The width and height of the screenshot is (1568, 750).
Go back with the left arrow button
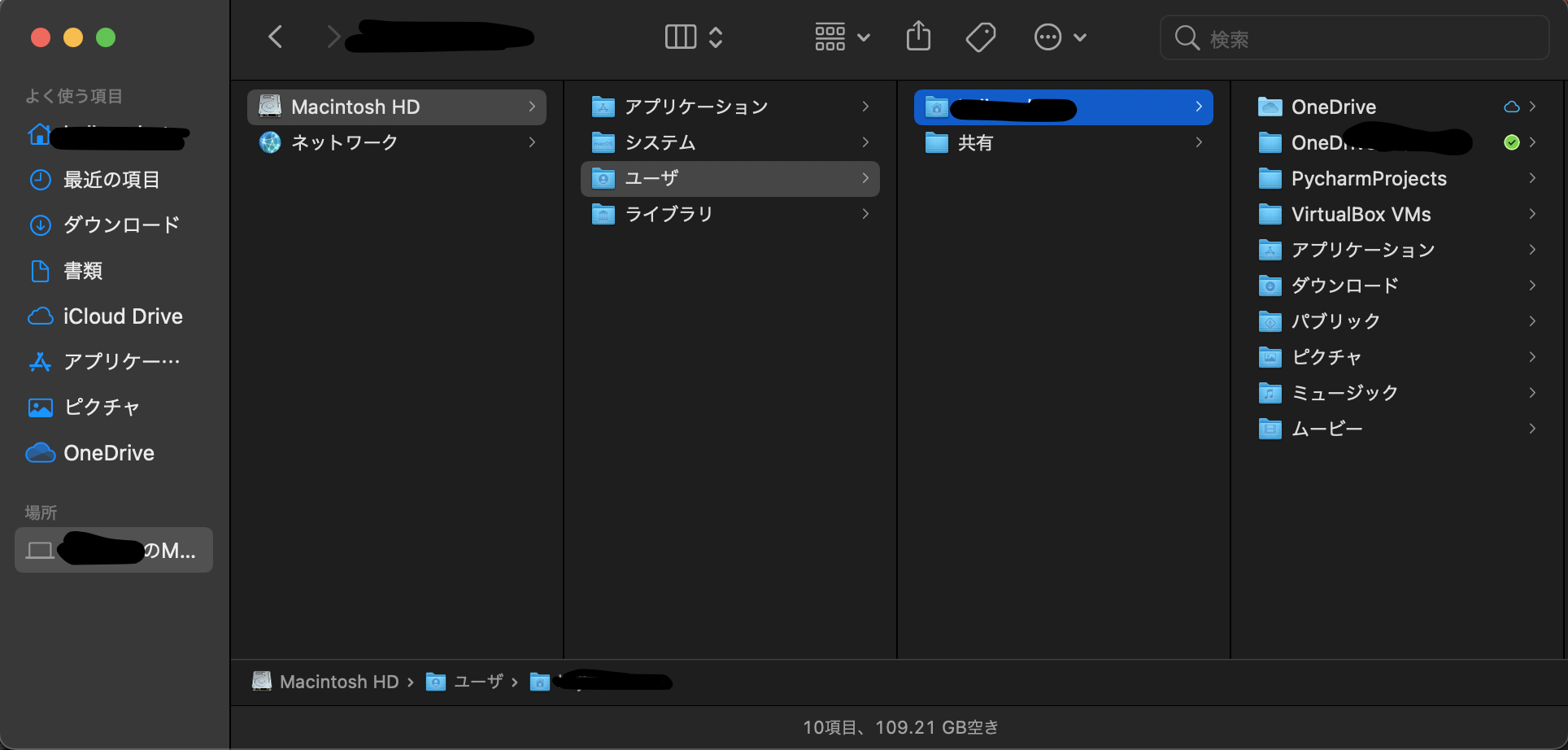(276, 37)
